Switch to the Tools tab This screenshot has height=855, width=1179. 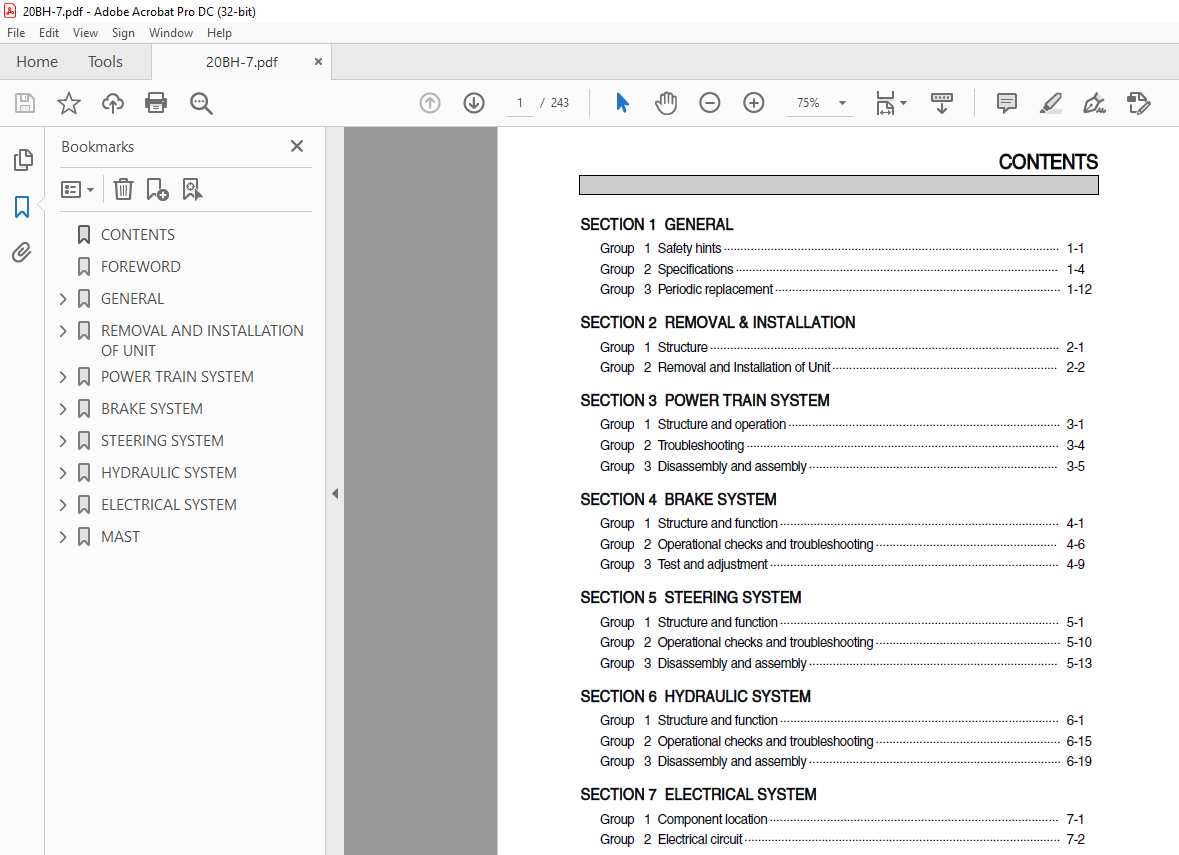pyautogui.click(x=105, y=62)
